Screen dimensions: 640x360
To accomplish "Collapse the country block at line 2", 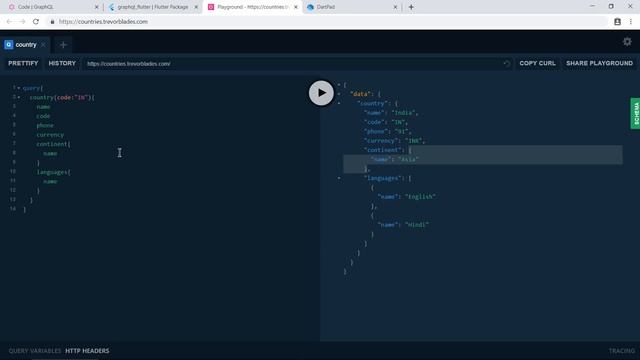I will tap(19, 97).
